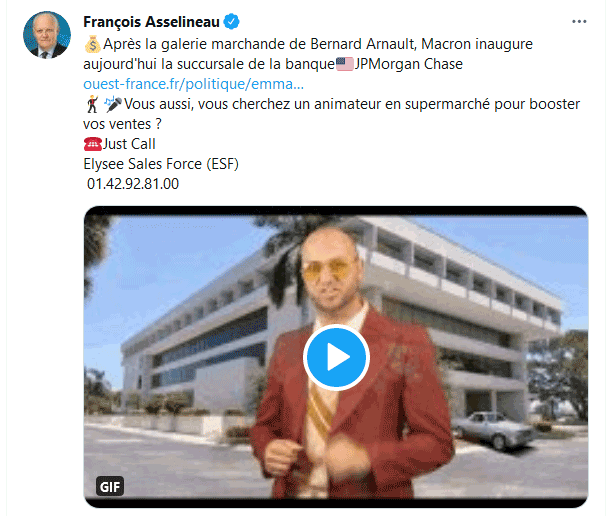This screenshot has width=615, height=516.
Task: Open the three-dot more options menu
Action: click(579, 22)
